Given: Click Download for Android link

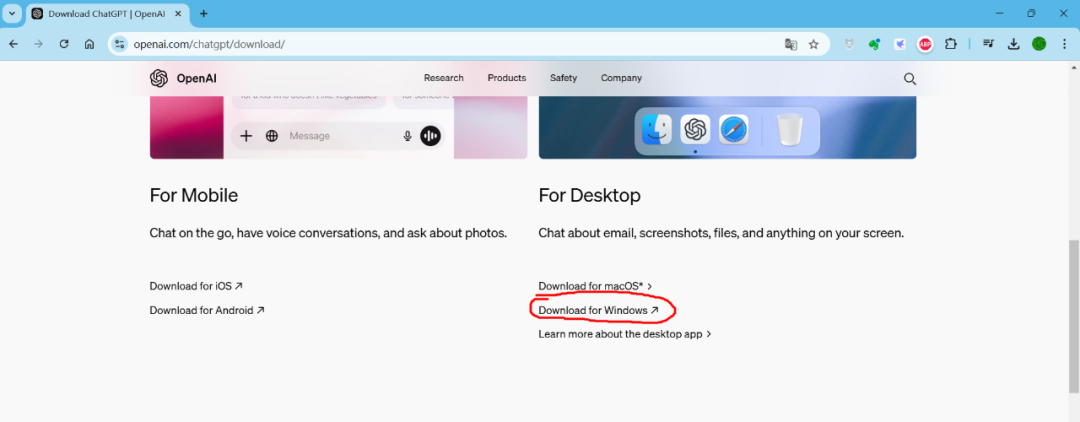Looking at the screenshot, I should pyautogui.click(x=207, y=310).
